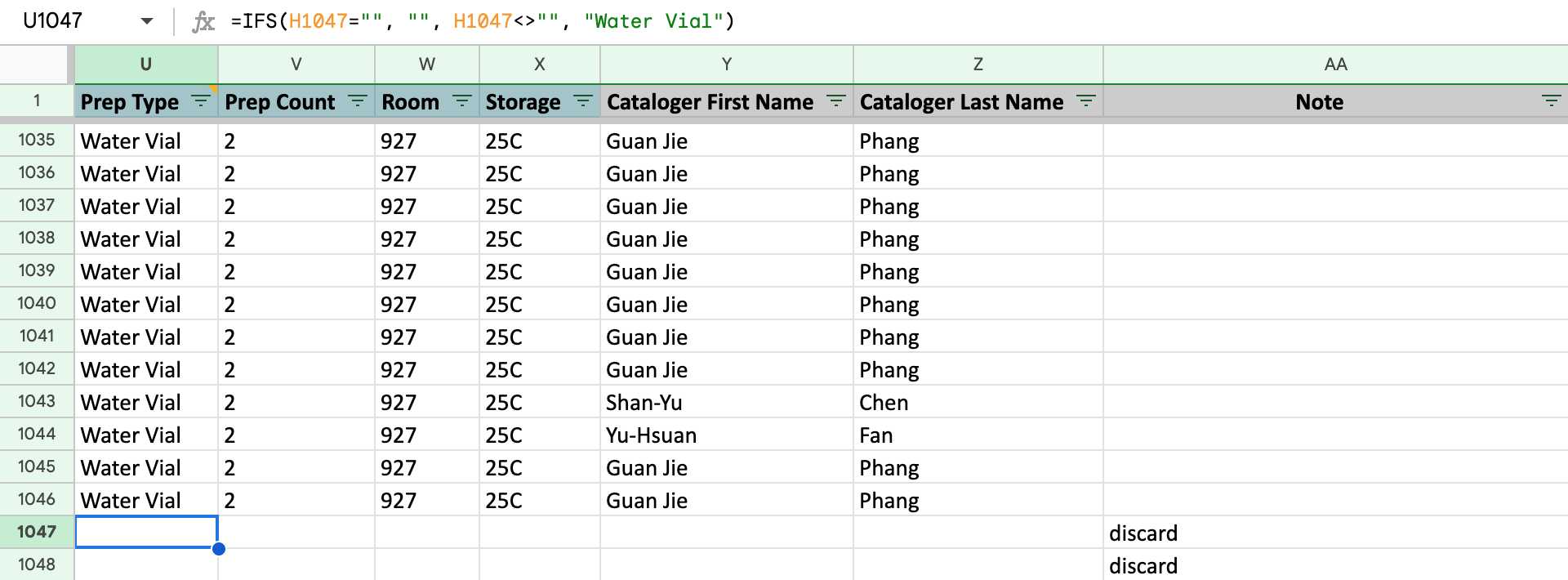Select column AA header
This screenshot has height=580, width=1568.
[1335, 64]
